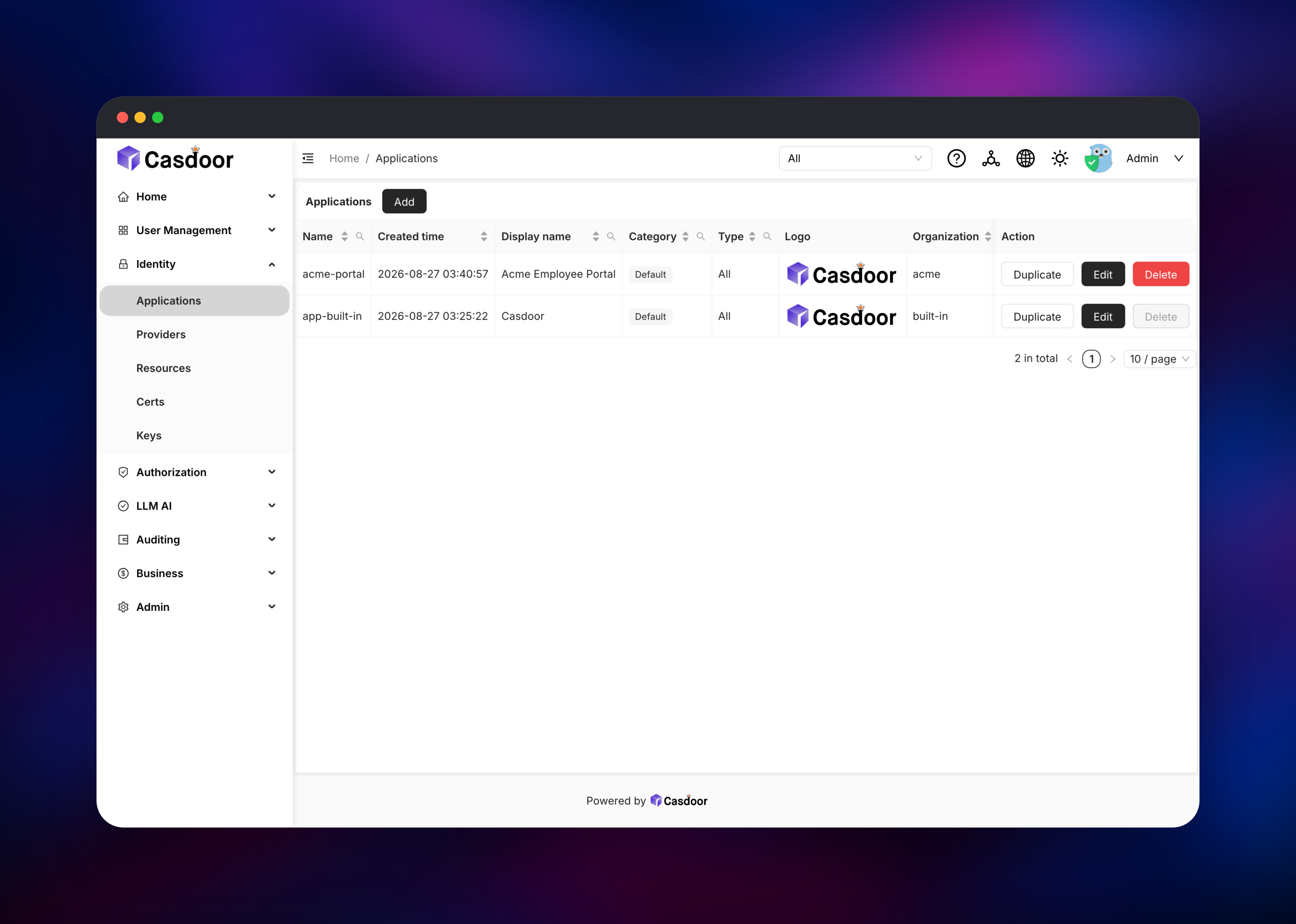This screenshot has width=1296, height=924.
Task: Open the Certs menu item
Action: click(195, 402)
